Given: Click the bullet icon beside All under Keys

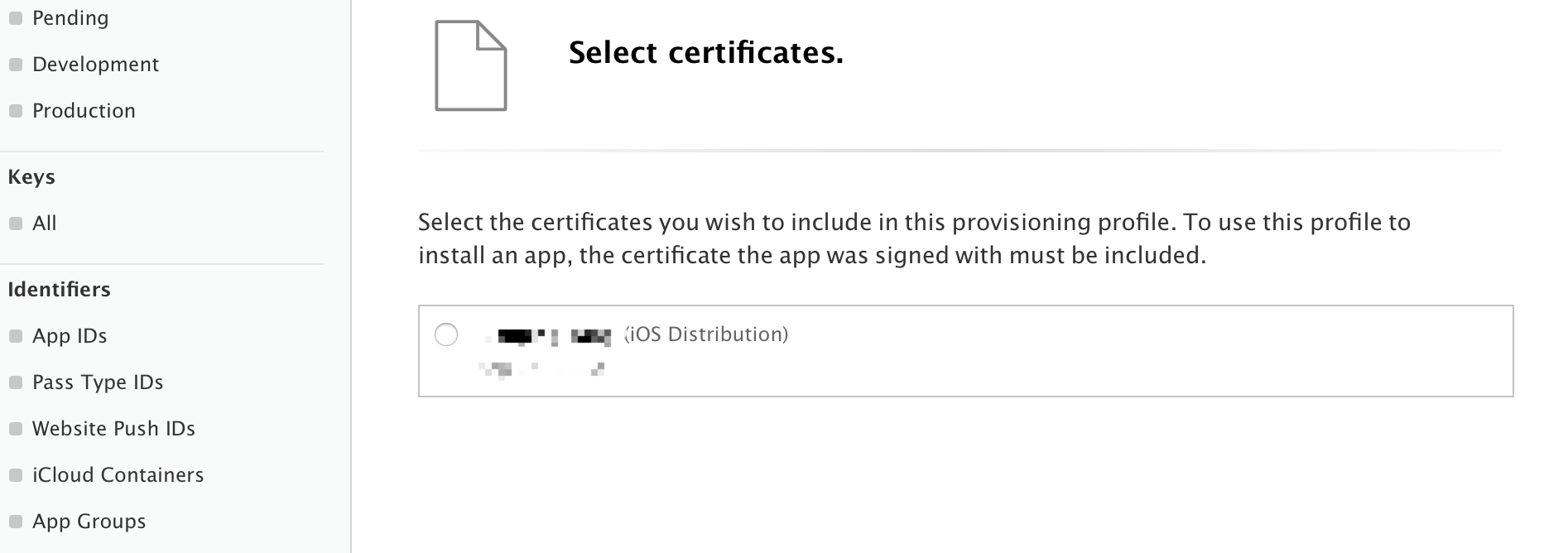Looking at the screenshot, I should (15, 224).
